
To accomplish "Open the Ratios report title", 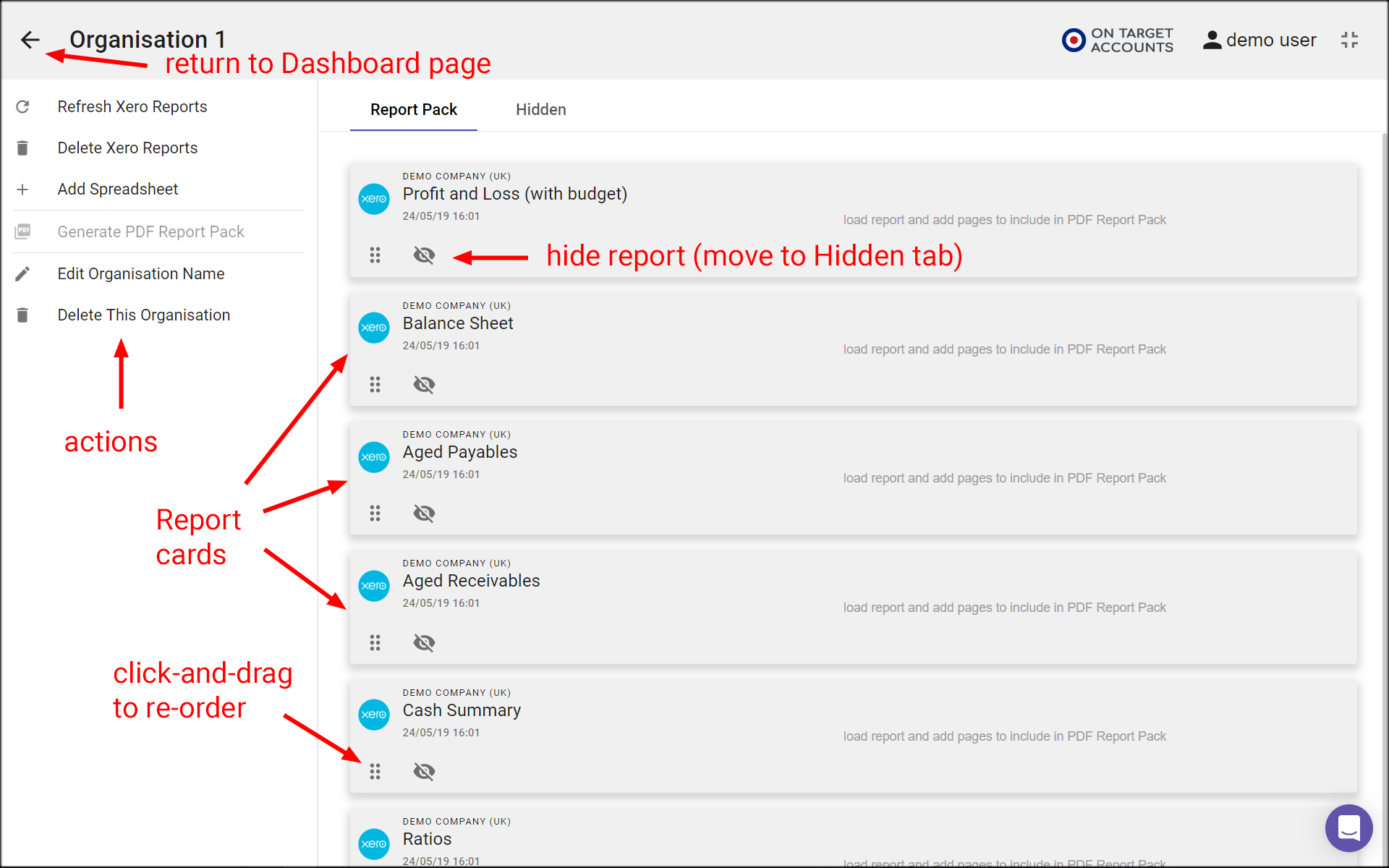I will click(427, 839).
